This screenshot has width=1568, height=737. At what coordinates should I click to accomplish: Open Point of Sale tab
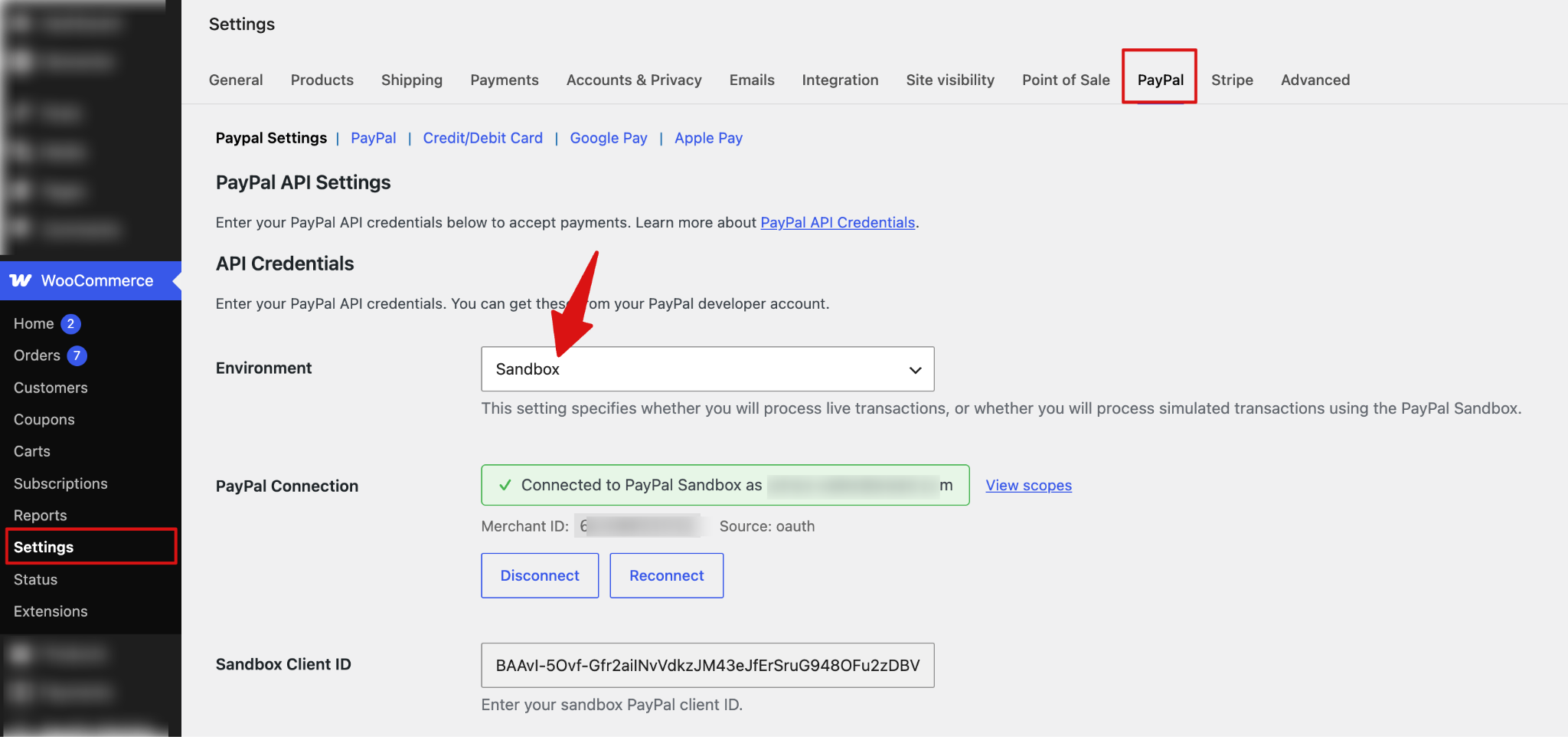click(x=1066, y=80)
